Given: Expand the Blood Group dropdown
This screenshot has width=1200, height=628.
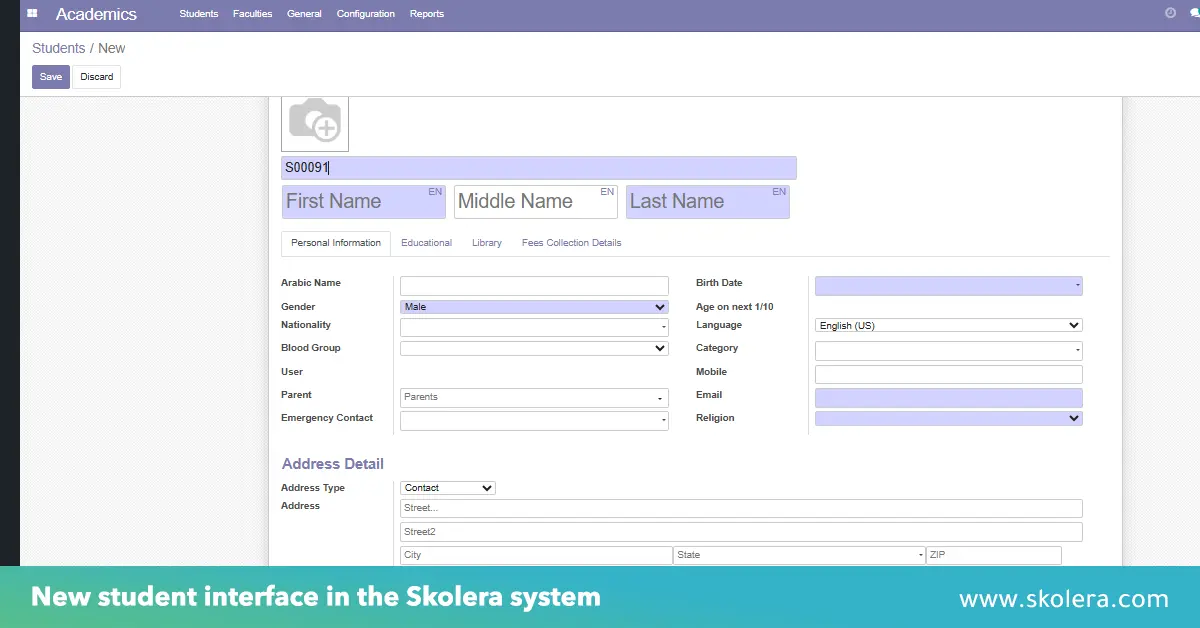Looking at the screenshot, I should 534,347.
